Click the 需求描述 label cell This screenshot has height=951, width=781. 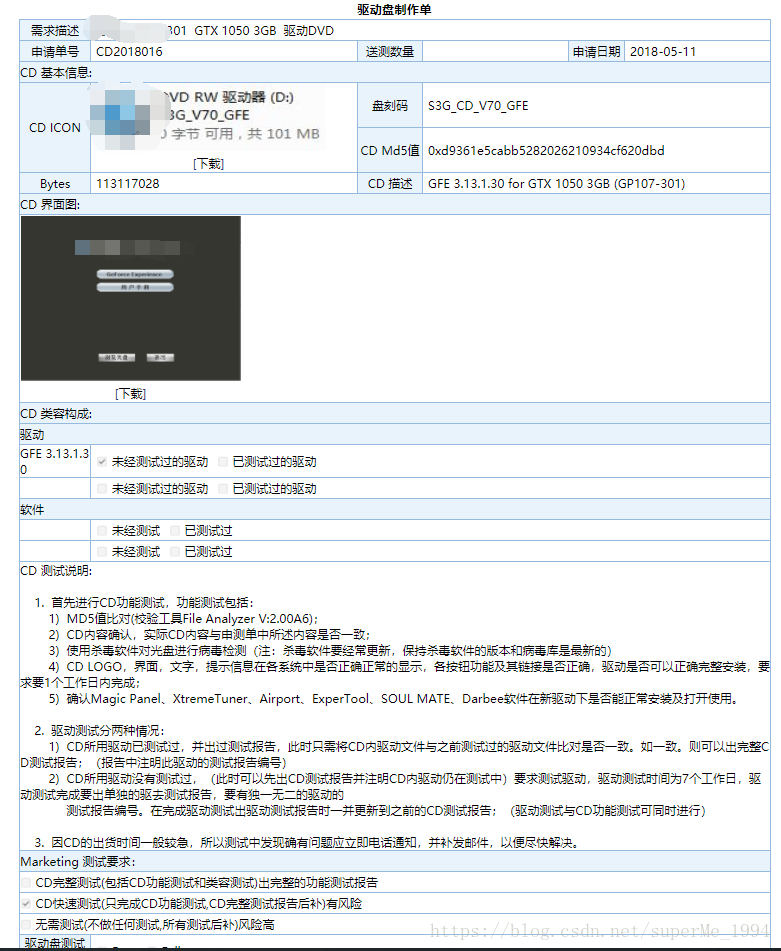55,30
